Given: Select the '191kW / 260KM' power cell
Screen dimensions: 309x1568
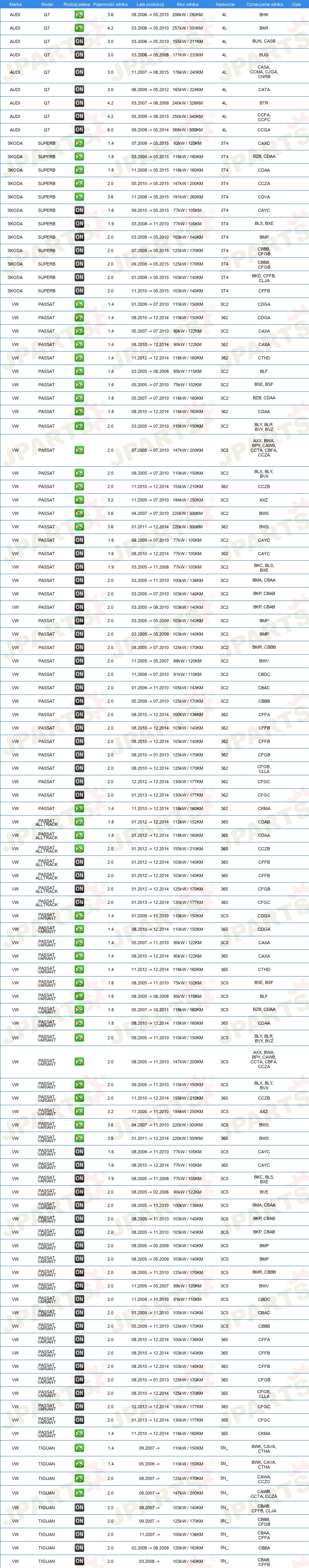Looking at the screenshot, I should point(188,197).
